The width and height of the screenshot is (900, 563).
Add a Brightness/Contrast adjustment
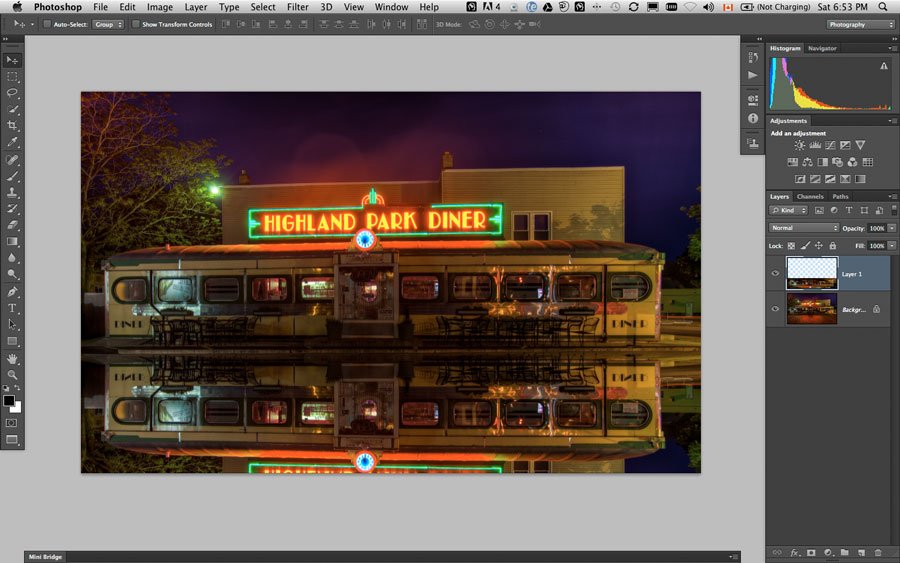799,145
